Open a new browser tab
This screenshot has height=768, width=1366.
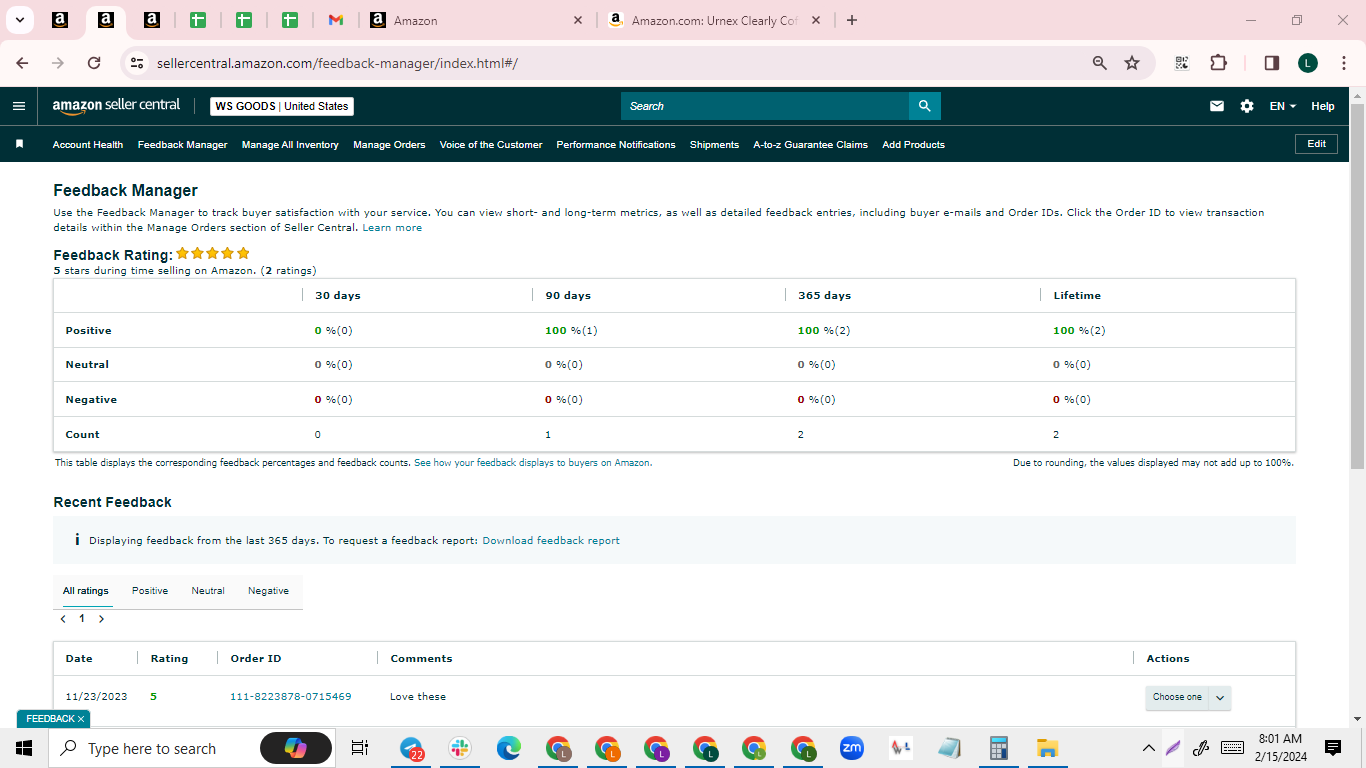pyautogui.click(x=852, y=20)
